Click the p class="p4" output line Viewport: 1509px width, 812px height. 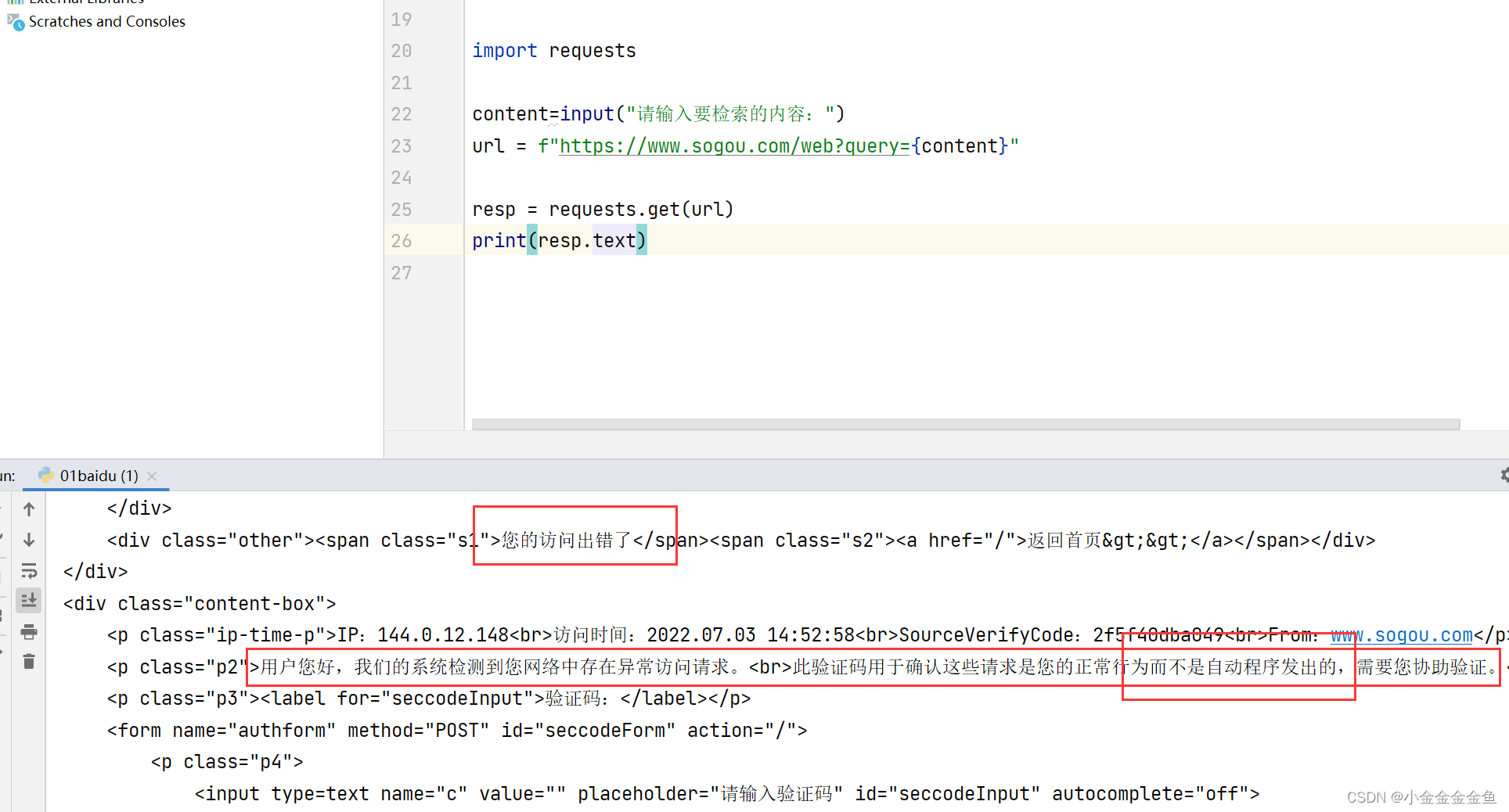[227, 762]
